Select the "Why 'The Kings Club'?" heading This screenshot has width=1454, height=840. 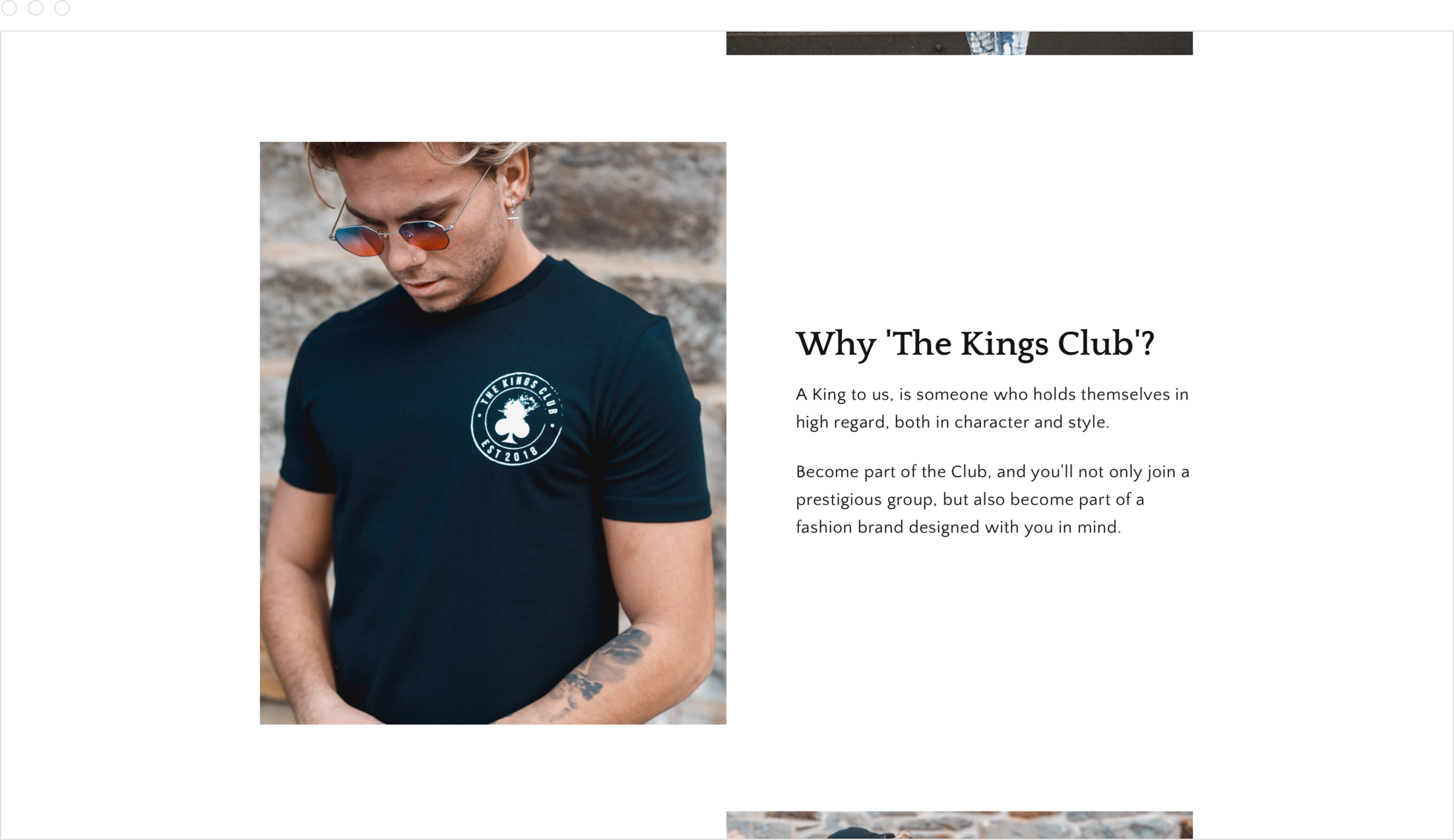975,344
